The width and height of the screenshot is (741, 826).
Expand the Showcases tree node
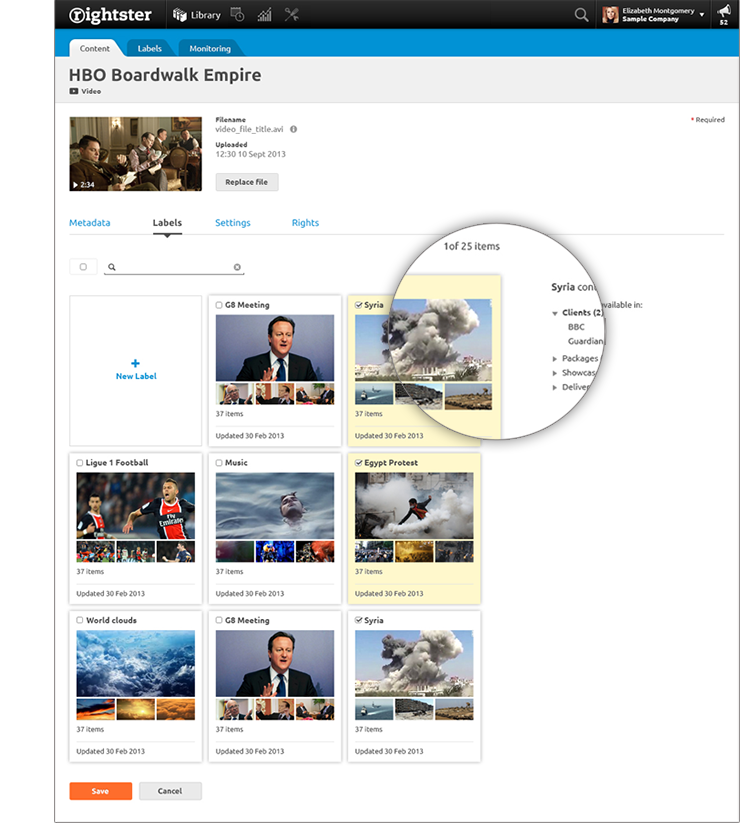[555, 373]
